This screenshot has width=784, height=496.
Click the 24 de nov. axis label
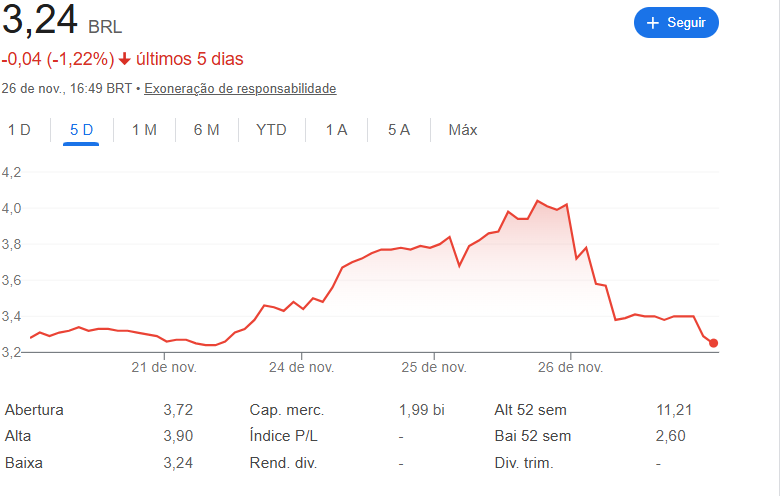[301, 367]
